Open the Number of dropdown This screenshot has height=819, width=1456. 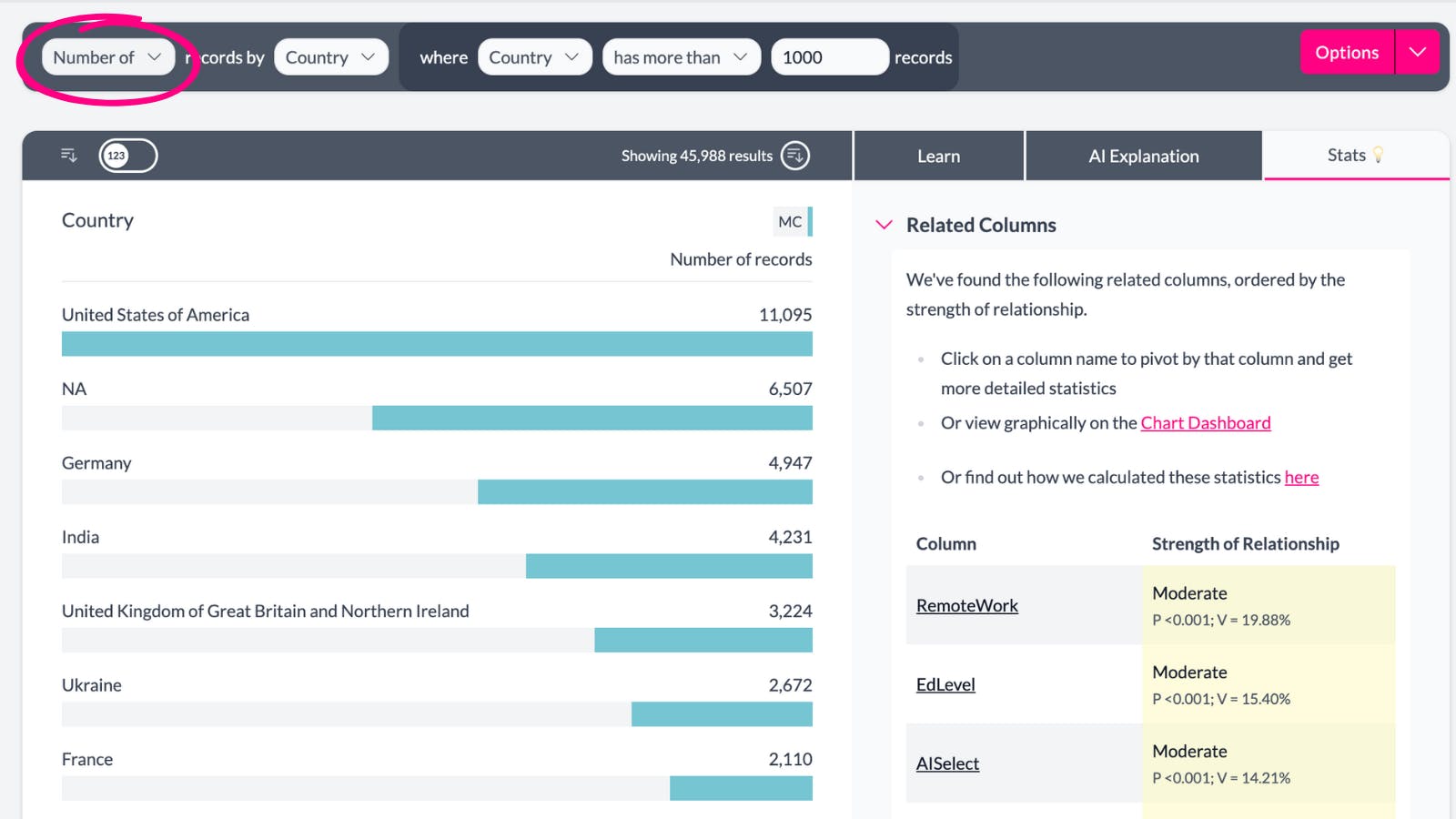click(x=107, y=57)
